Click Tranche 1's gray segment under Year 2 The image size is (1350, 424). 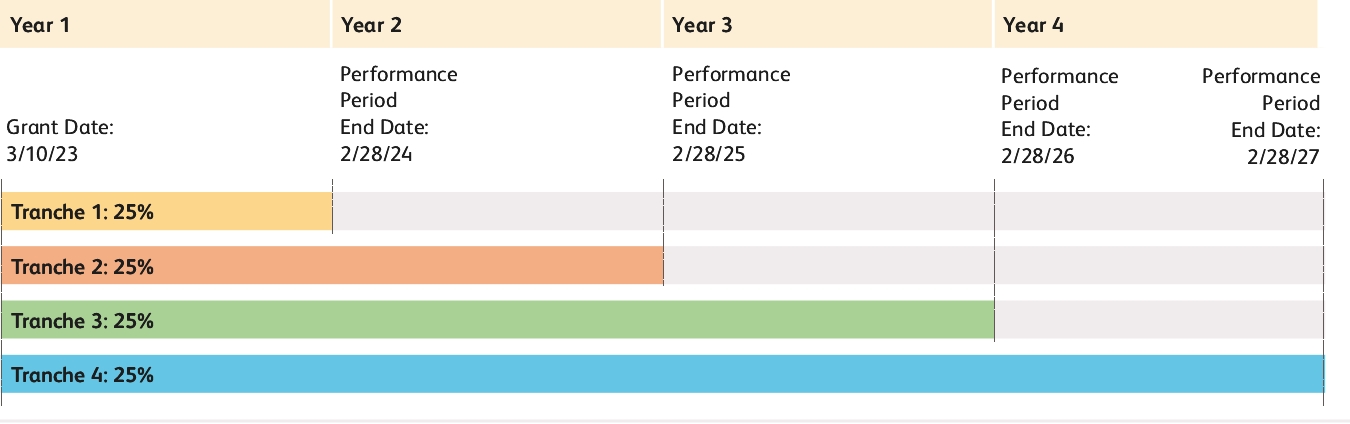(498, 212)
